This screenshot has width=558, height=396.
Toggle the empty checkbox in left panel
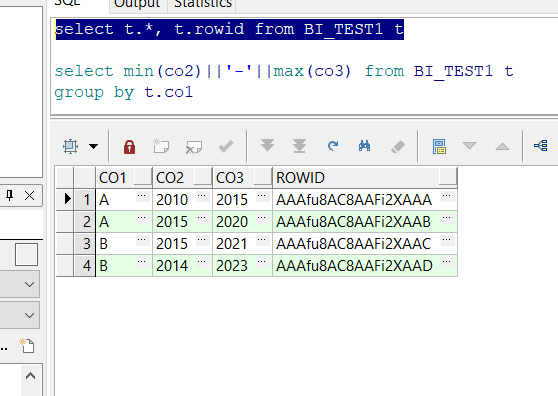click(26, 254)
